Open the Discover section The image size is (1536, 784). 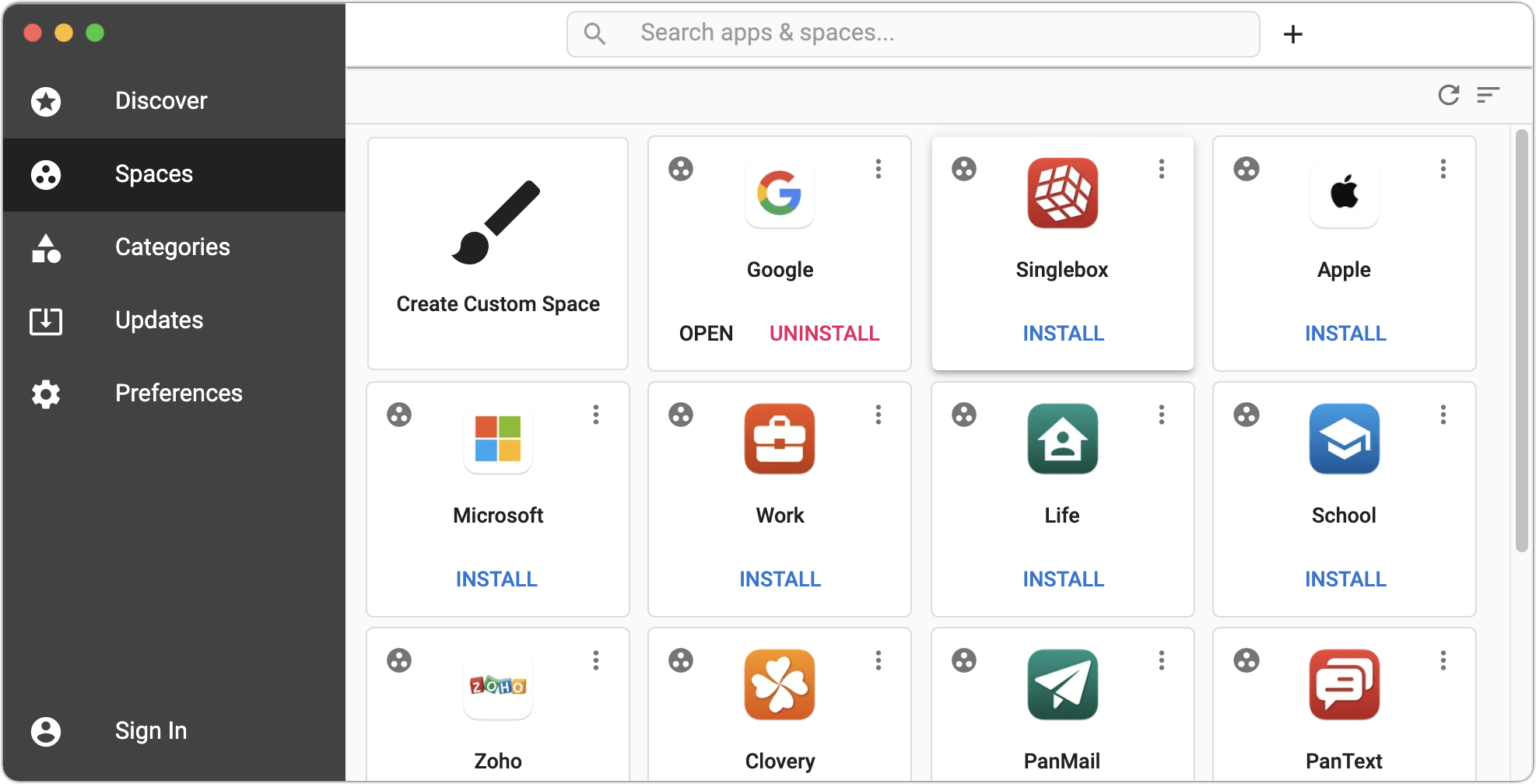(174, 101)
